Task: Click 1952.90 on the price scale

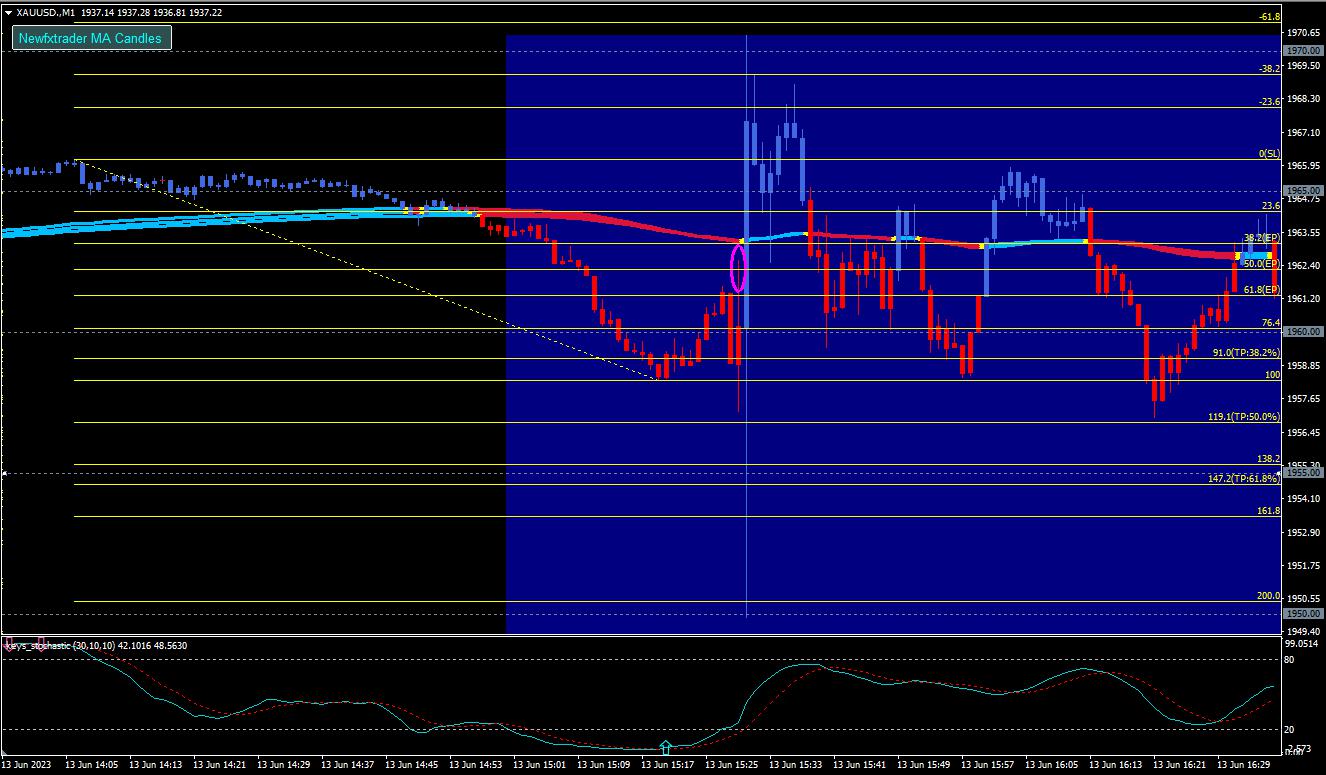Action: coord(1303,532)
